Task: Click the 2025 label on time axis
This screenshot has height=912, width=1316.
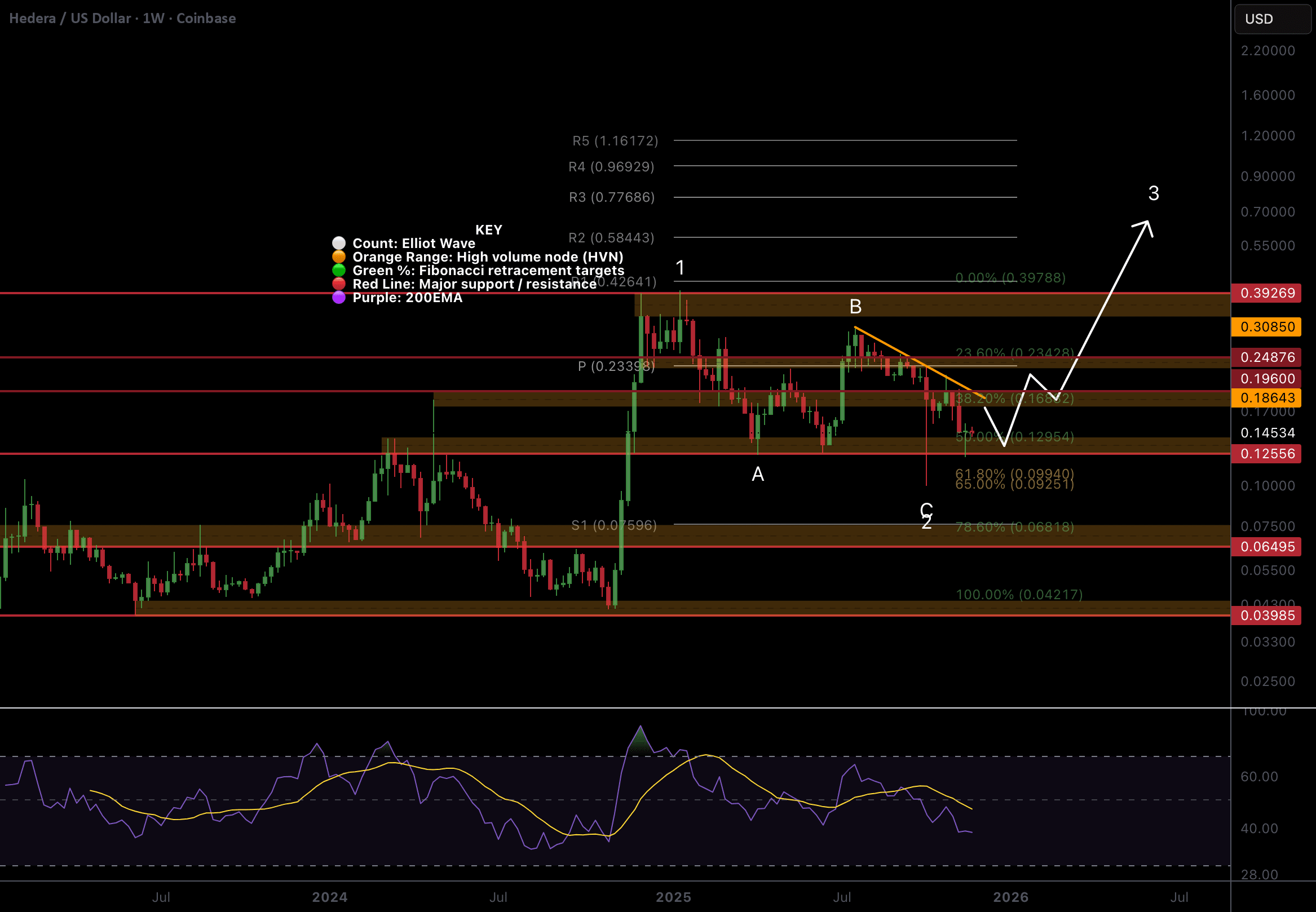Action: [x=673, y=897]
